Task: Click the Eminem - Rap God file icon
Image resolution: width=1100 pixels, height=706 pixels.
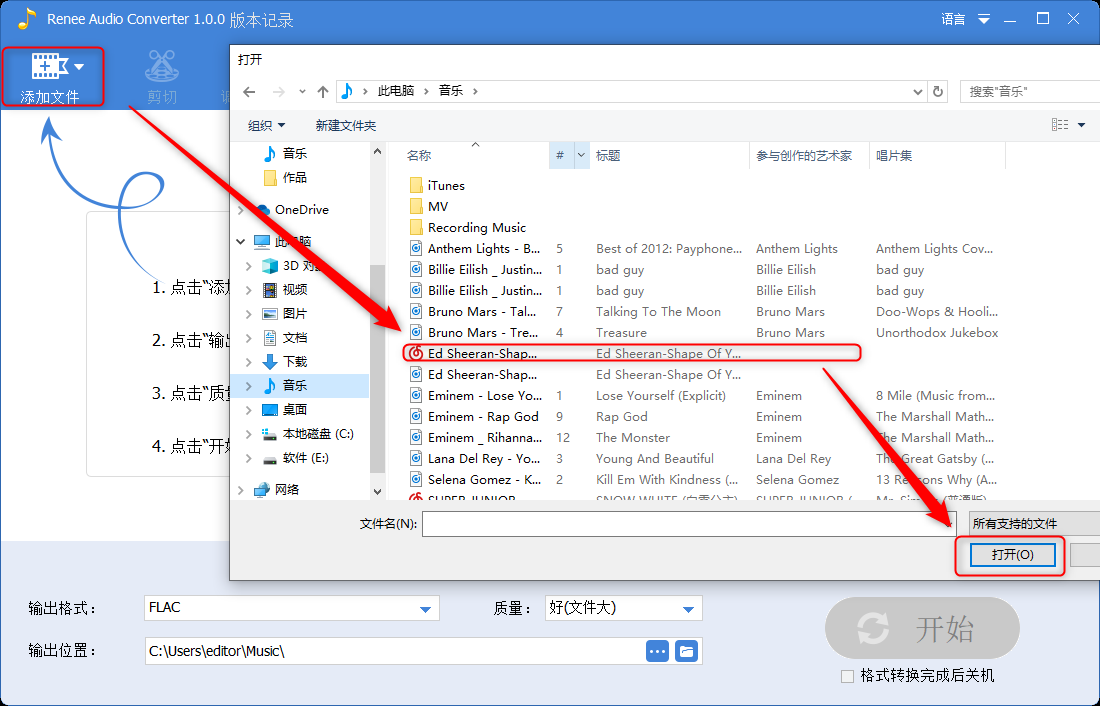Action: pos(416,417)
